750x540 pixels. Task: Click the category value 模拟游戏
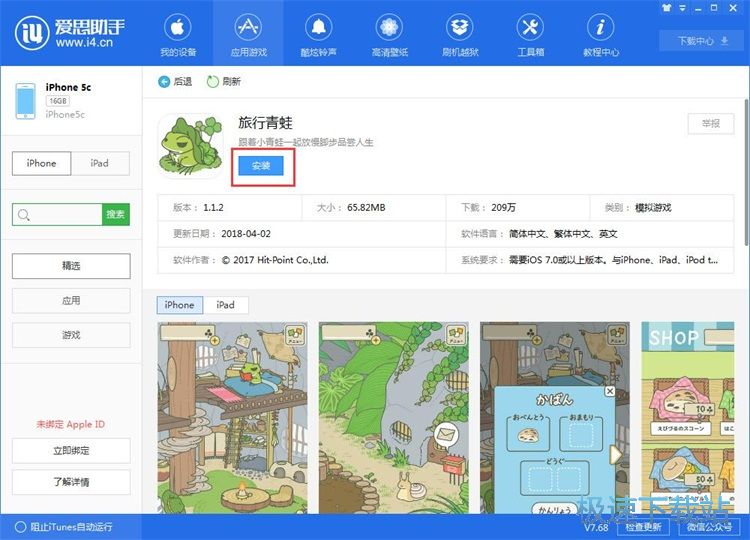tap(653, 208)
